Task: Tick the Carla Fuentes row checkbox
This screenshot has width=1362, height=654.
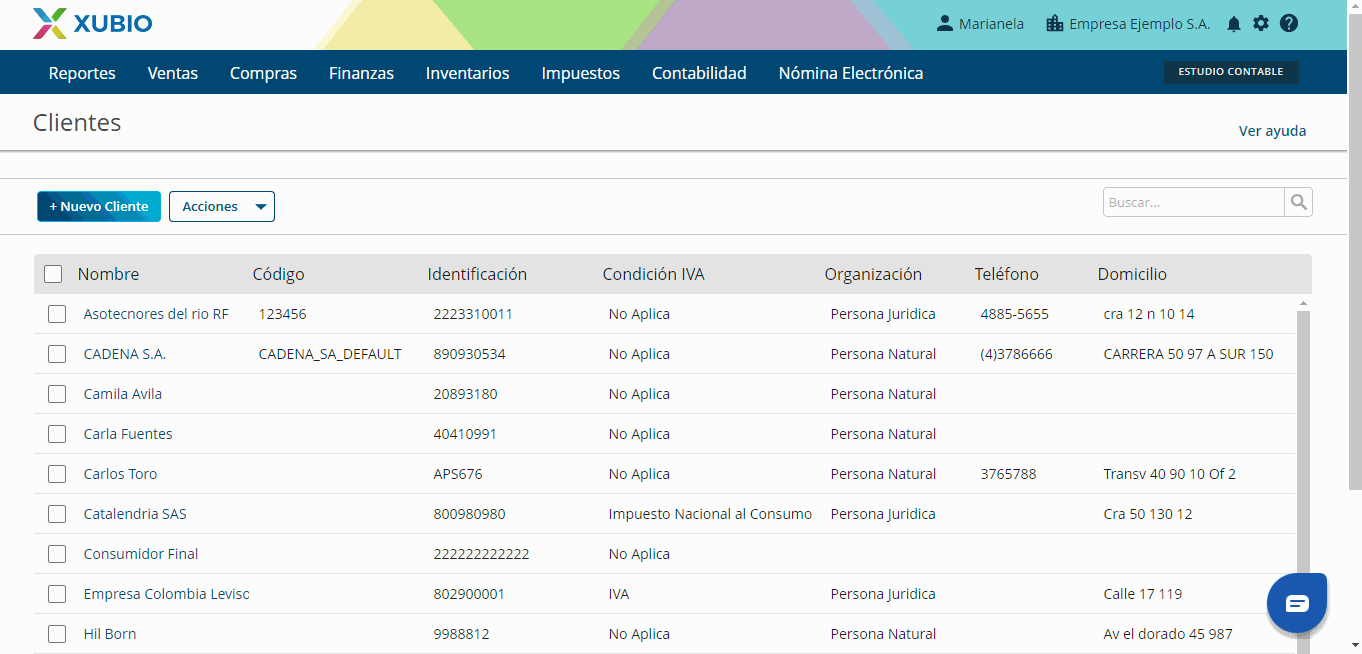Action: point(57,434)
